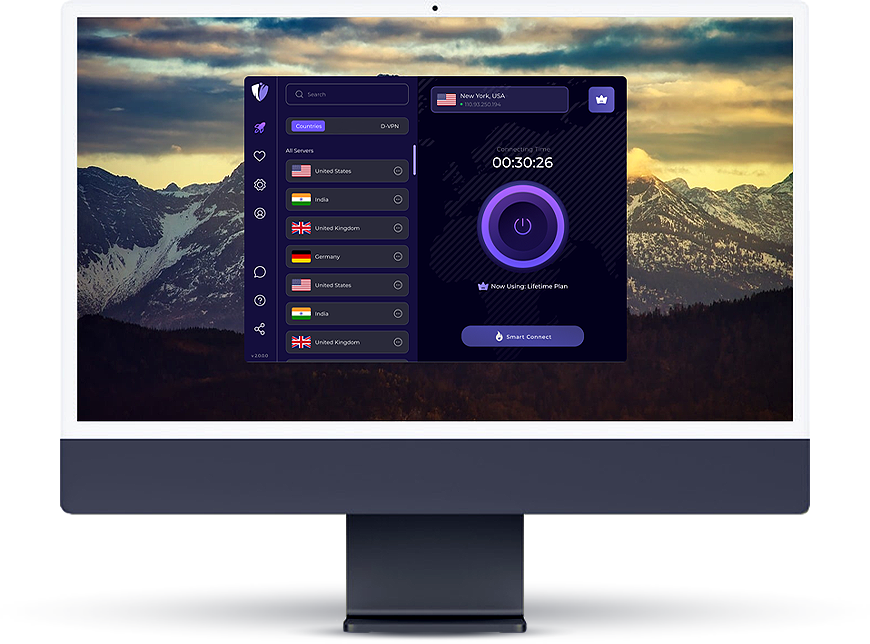Open the rocket quick-connect sidebar icon

tap(260, 128)
